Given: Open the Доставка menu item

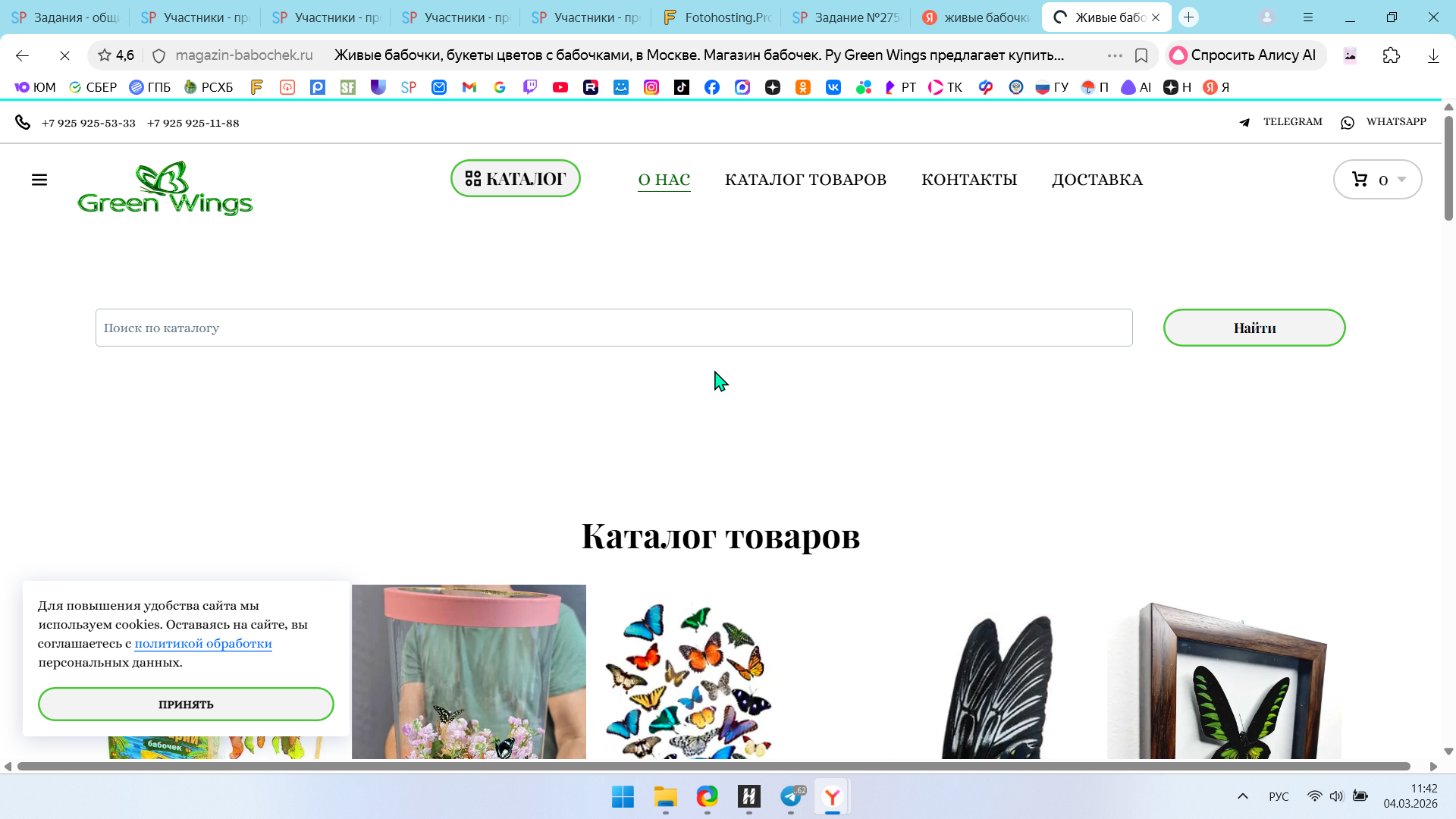Looking at the screenshot, I should coord(1097,180).
